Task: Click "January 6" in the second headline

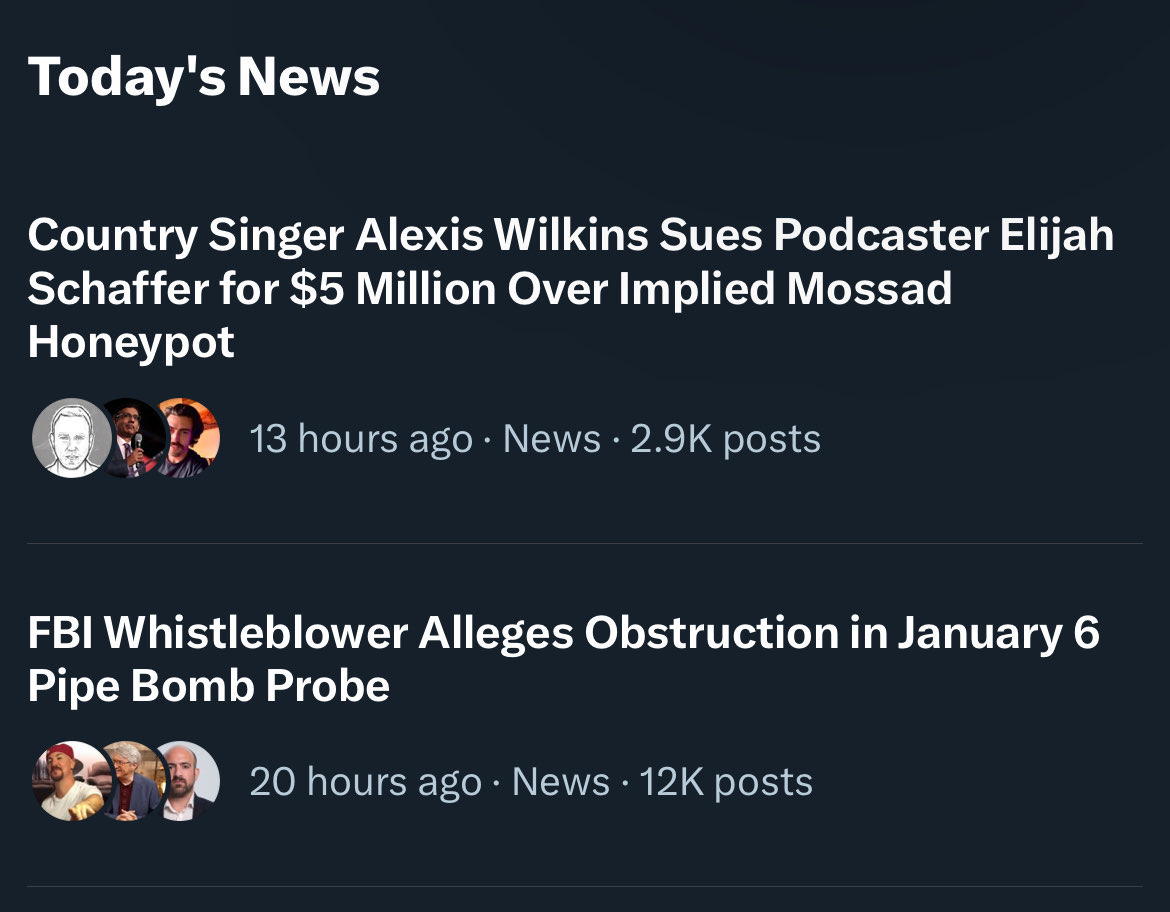Action: tap(997, 633)
